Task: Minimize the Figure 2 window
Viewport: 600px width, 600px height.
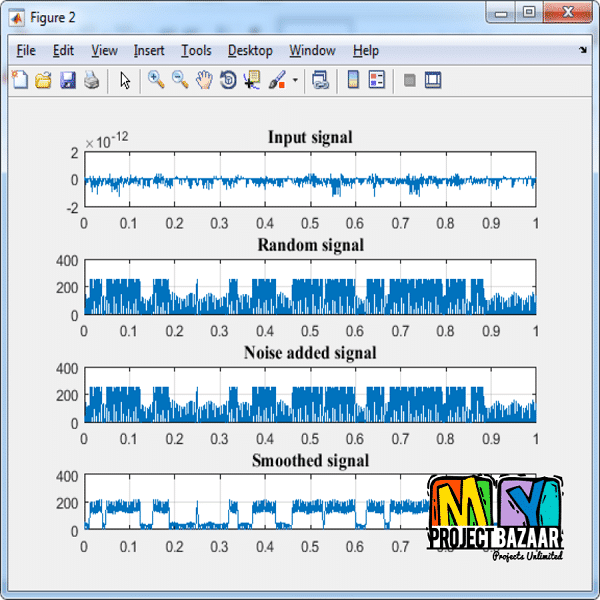Action: pos(501,14)
